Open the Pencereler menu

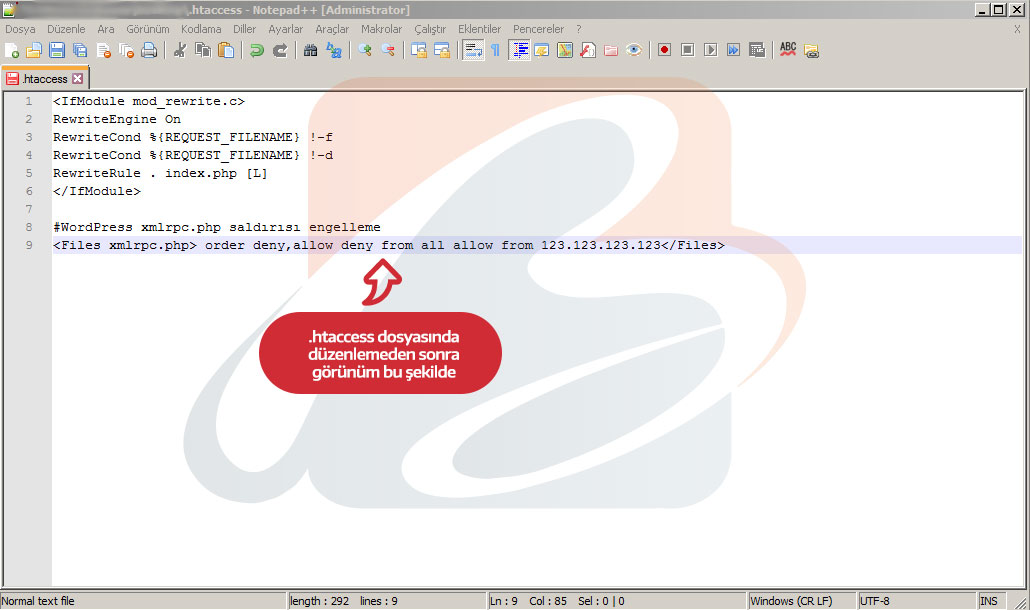pos(539,29)
